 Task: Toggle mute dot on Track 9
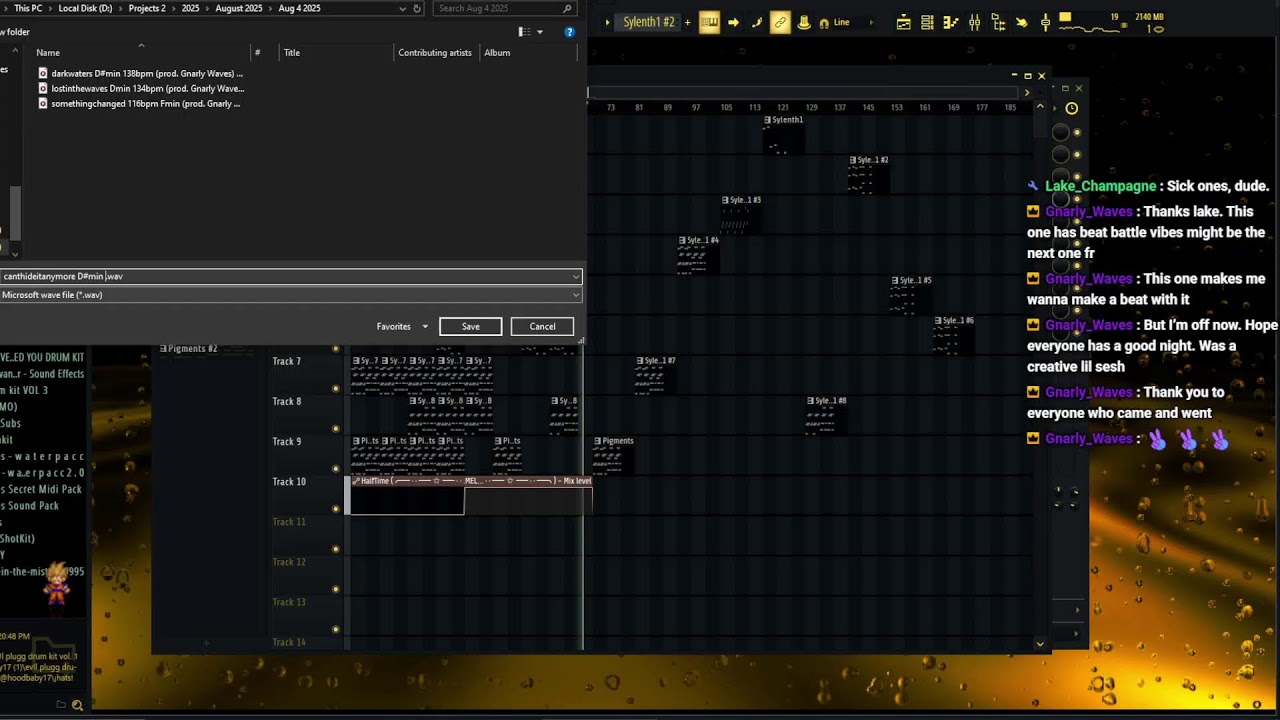(x=336, y=468)
